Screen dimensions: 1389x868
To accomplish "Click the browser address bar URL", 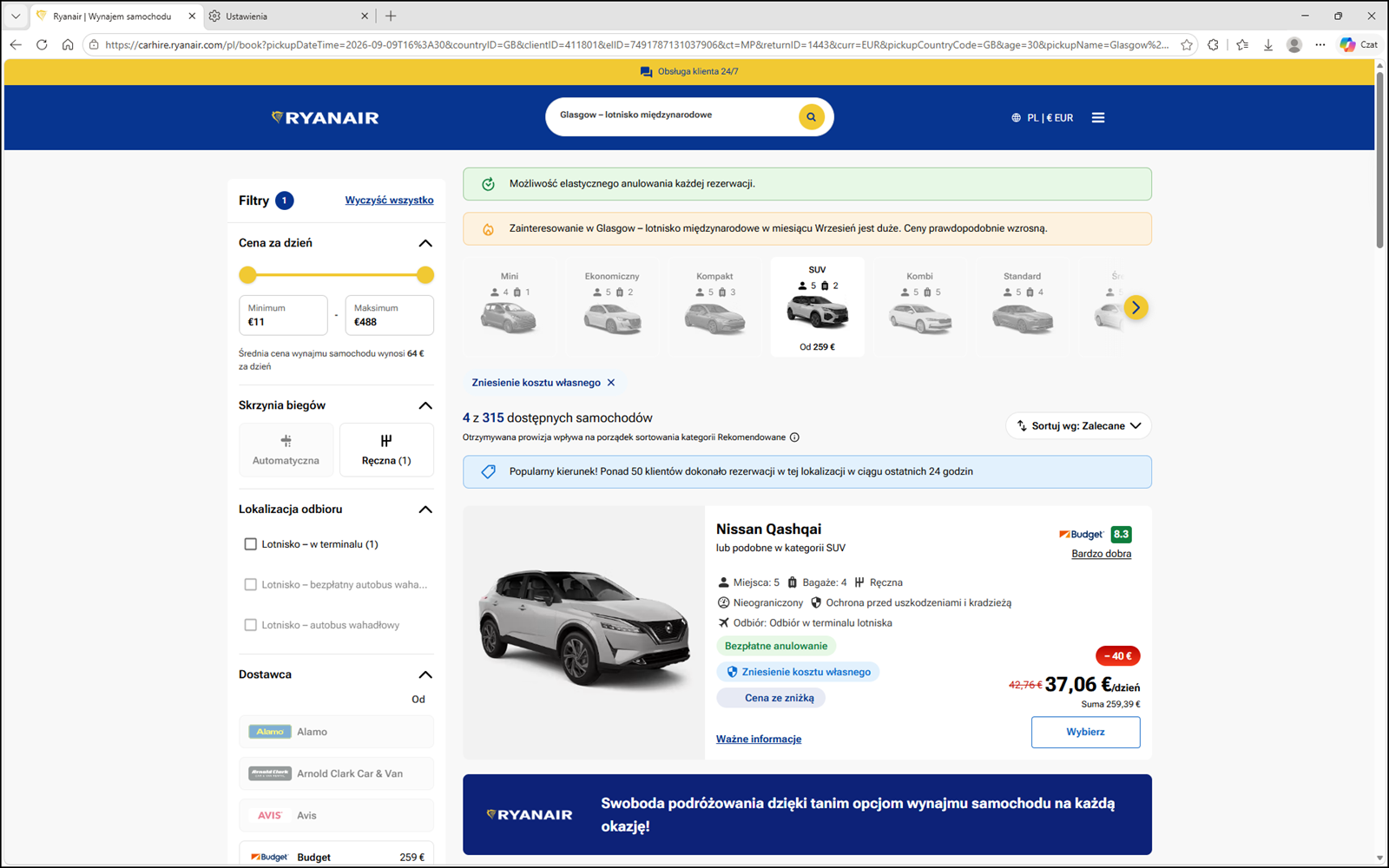I will (x=636, y=45).
